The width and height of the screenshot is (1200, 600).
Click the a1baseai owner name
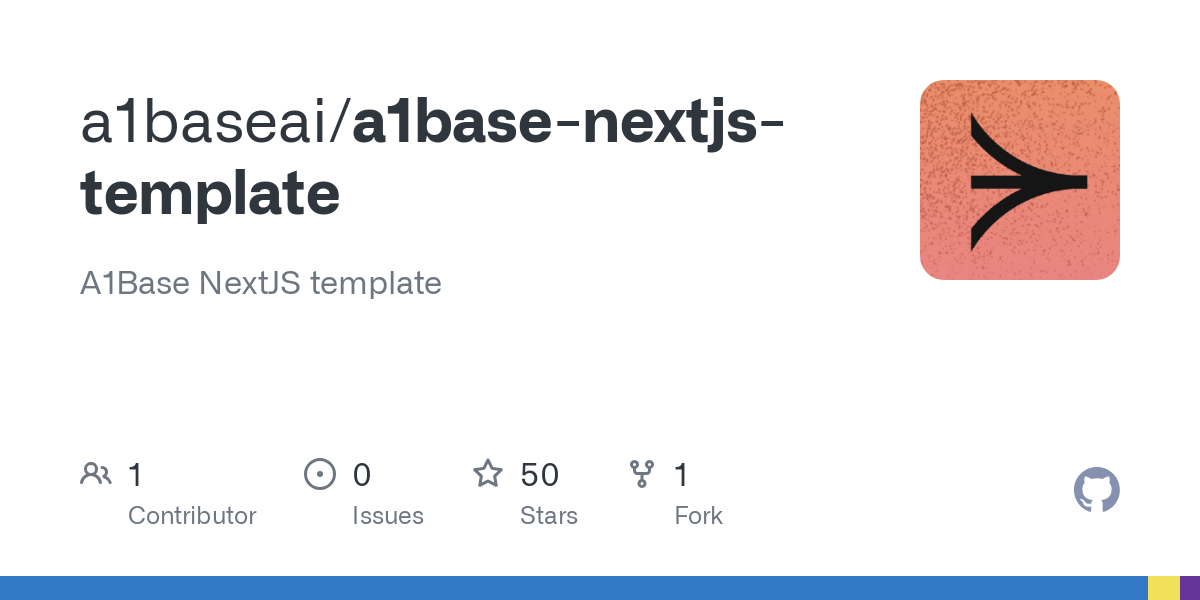point(210,124)
